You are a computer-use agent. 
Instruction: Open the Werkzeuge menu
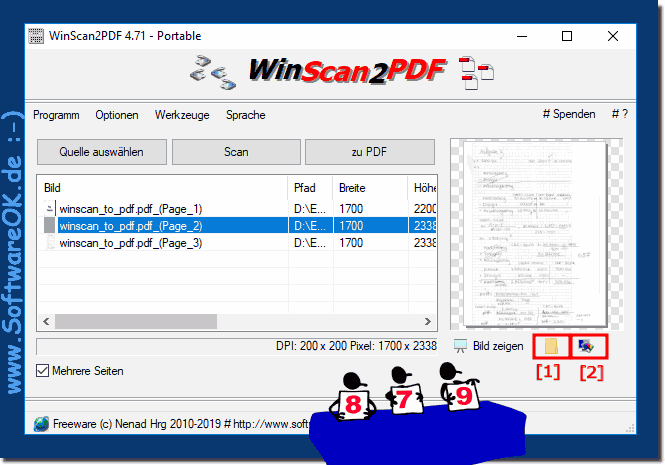pos(182,115)
